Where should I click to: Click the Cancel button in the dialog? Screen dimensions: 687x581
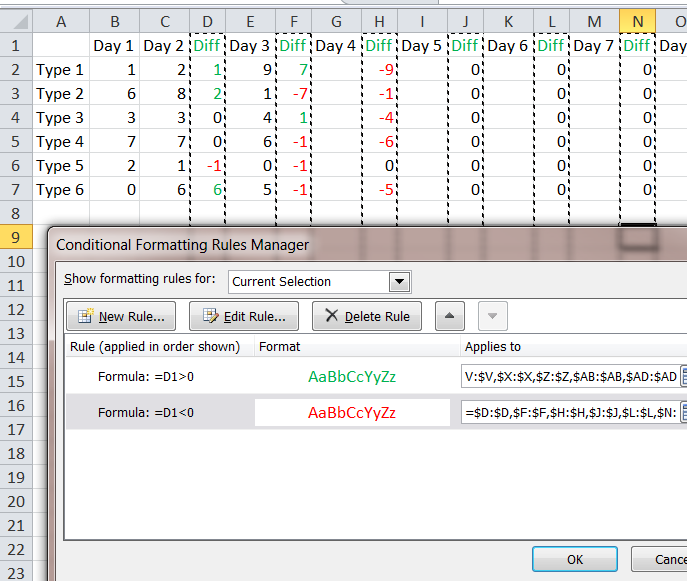659,560
